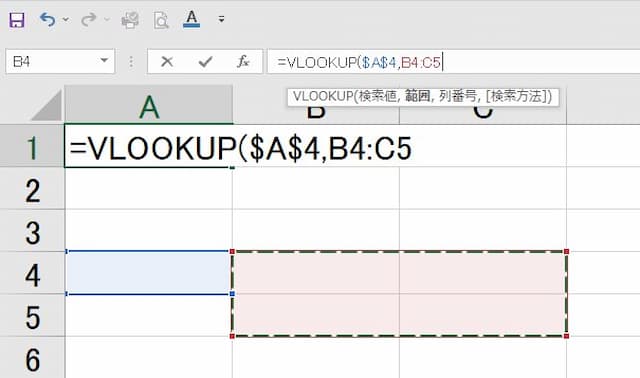Click empty cell C2
The height and width of the screenshot is (378, 640).
(x=483, y=188)
